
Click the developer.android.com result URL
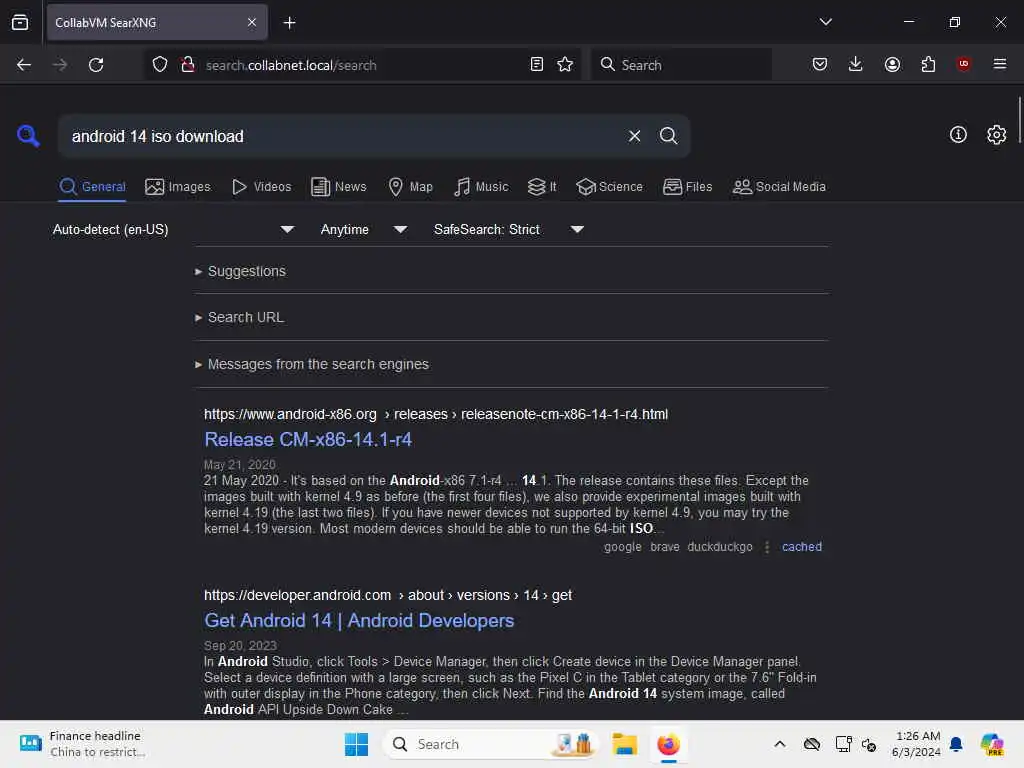pyautogui.click(x=388, y=595)
